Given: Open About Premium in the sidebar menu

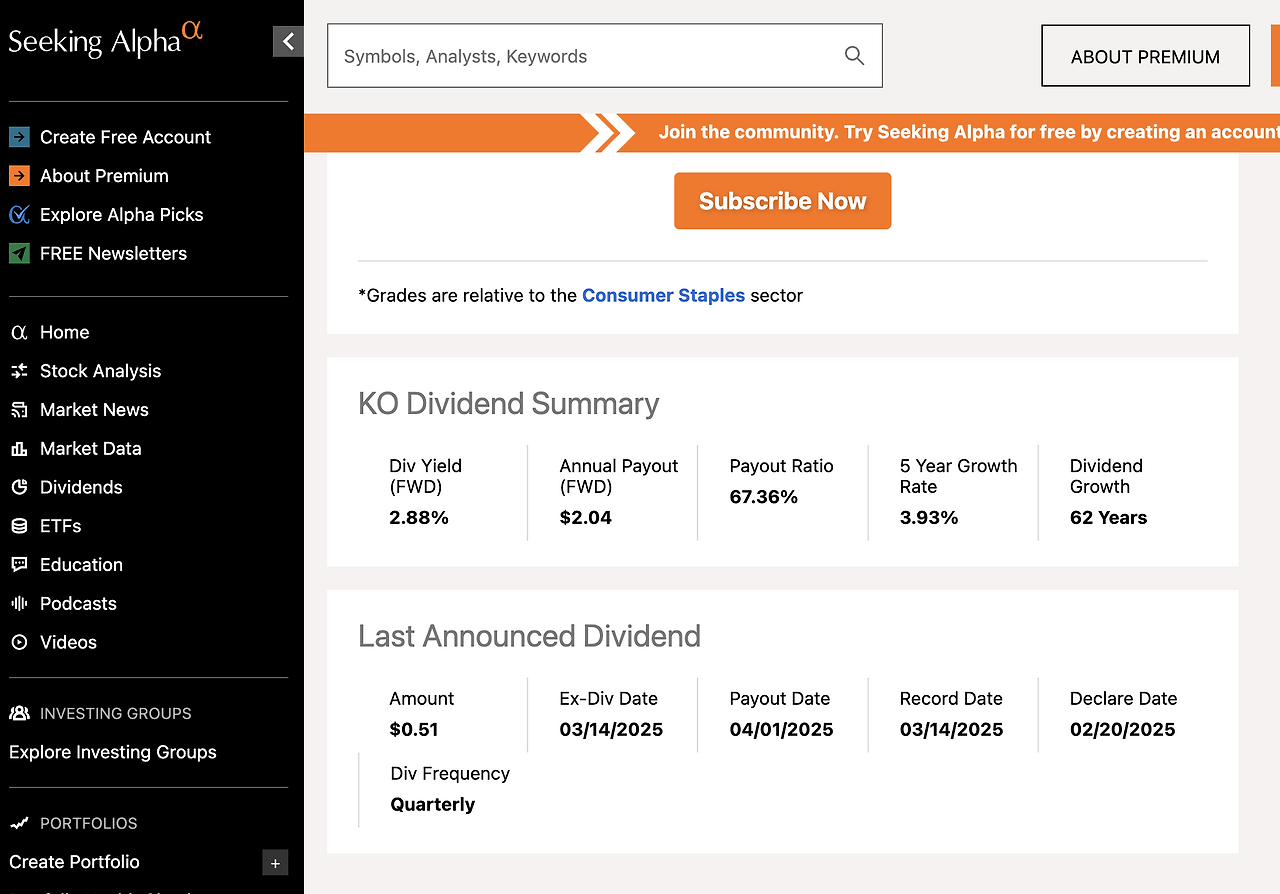Looking at the screenshot, I should 104,176.
